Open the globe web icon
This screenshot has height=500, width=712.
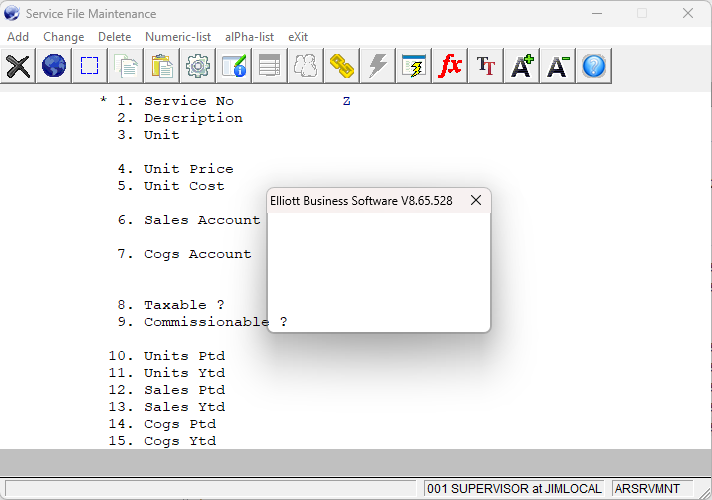(54, 67)
